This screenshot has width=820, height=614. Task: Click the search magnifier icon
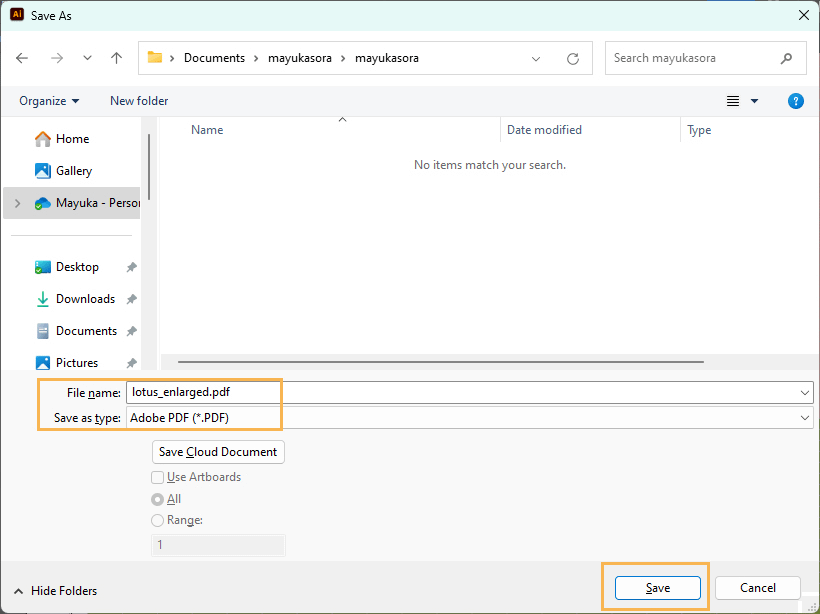coord(787,58)
